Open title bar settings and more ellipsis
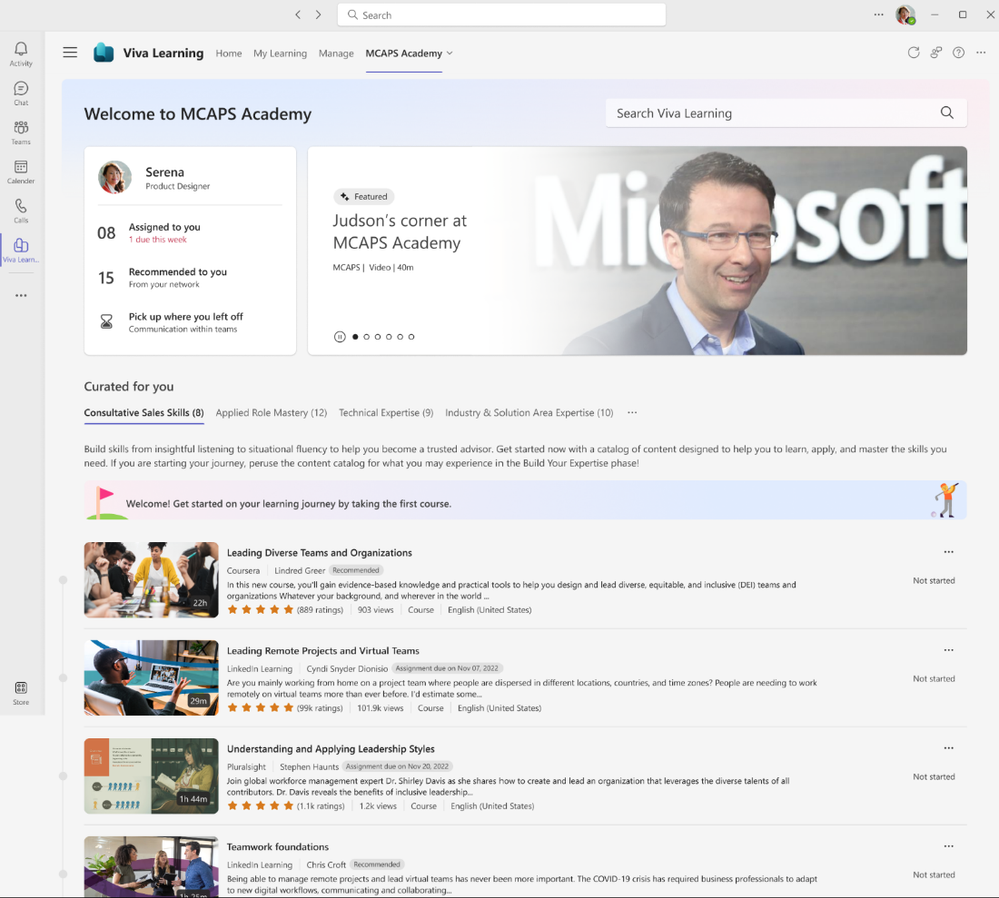The width and height of the screenshot is (999, 898). point(879,15)
